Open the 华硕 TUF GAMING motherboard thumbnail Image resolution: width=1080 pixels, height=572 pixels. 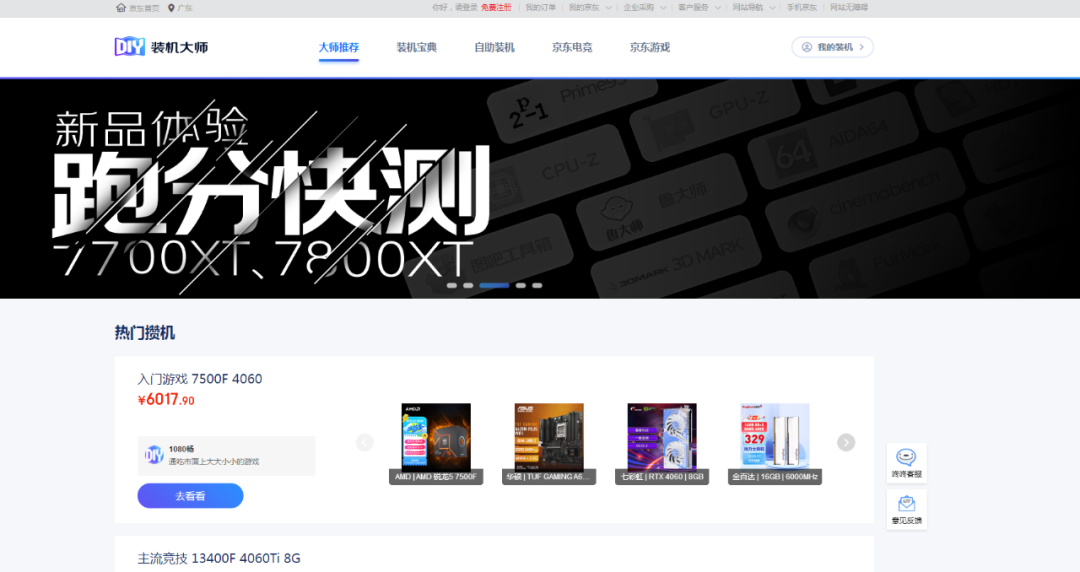(549, 436)
